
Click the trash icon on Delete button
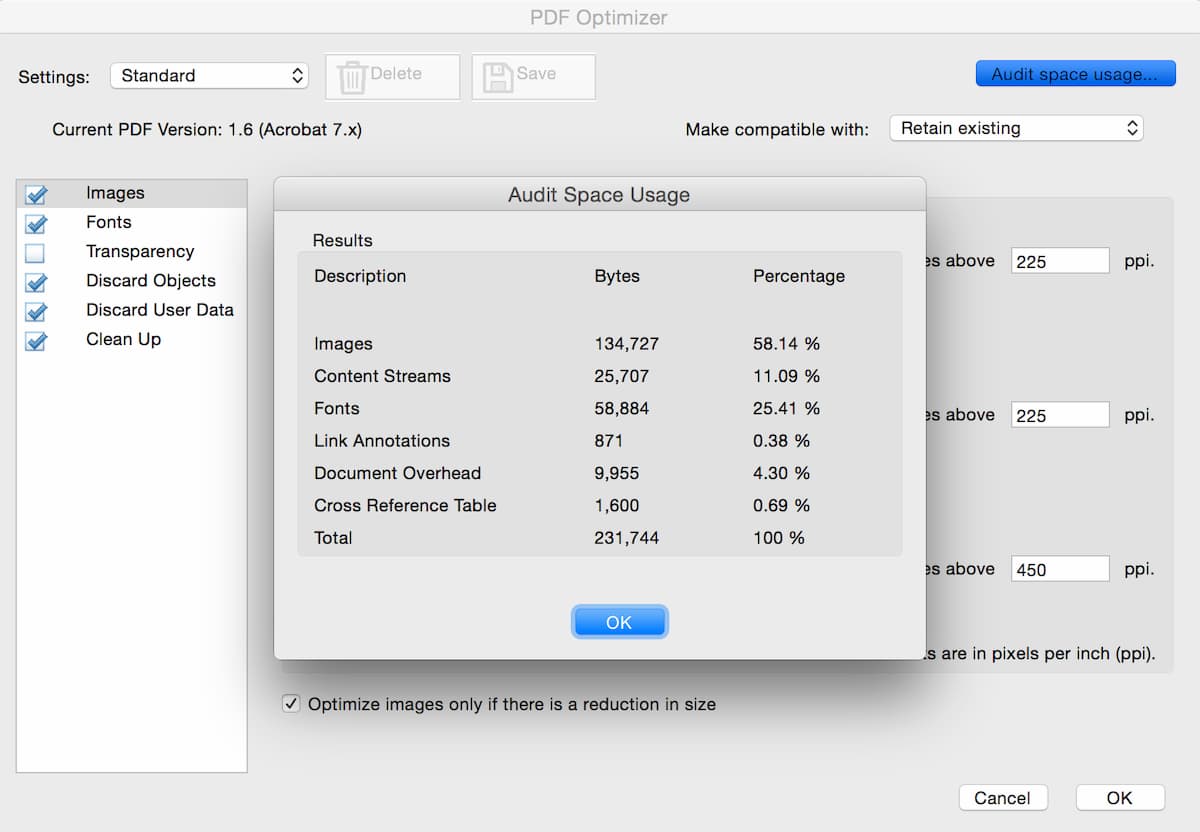pos(352,77)
